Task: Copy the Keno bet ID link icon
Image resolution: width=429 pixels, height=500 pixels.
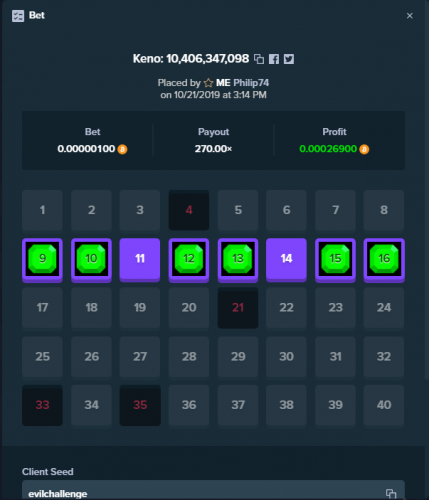Action: click(x=259, y=59)
